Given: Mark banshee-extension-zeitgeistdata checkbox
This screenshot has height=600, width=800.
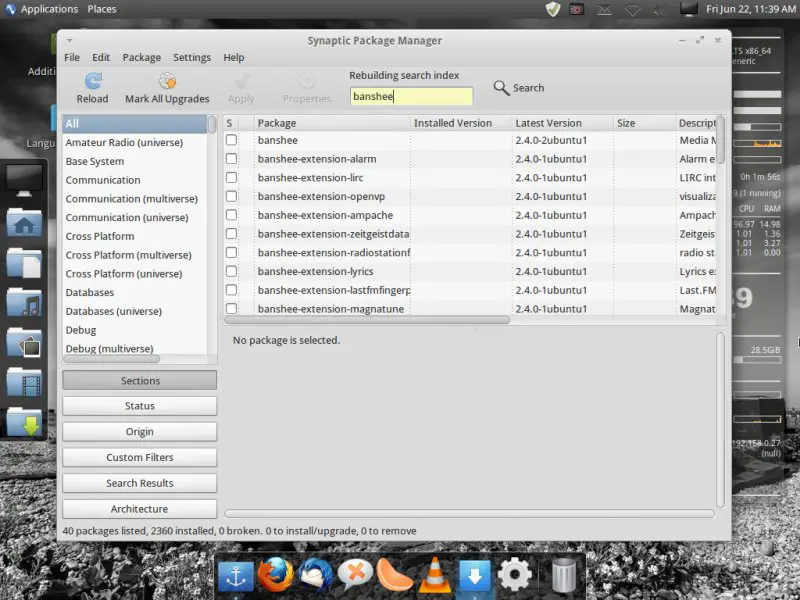Looking at the screenshot, I should 232,234.
